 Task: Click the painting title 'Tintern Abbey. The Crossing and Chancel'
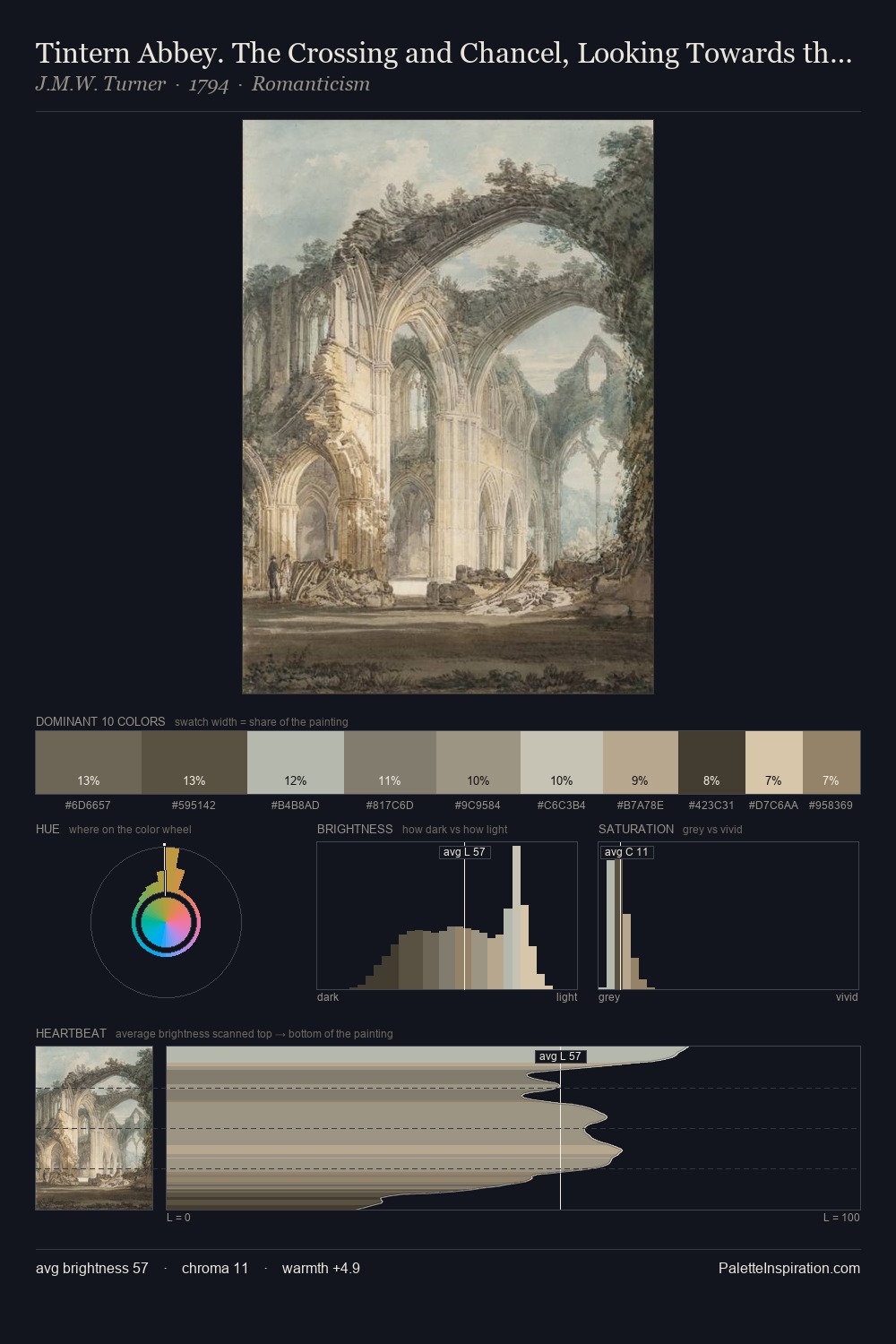pos(444,54)
